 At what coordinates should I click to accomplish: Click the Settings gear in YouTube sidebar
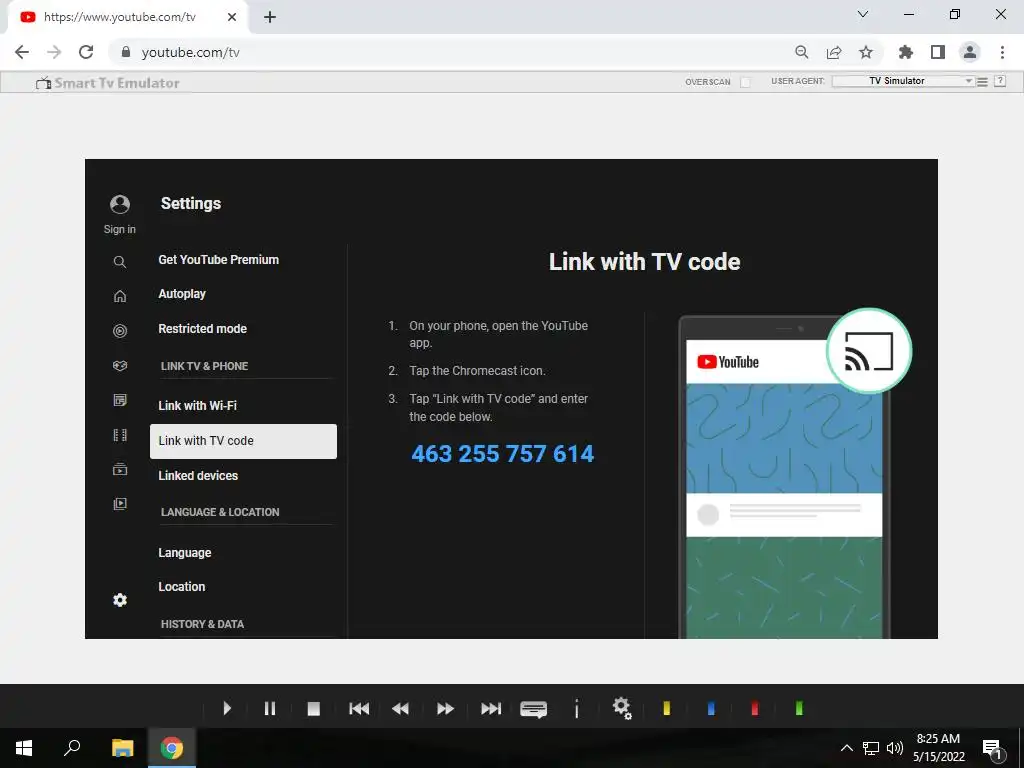tap(120, 600)
